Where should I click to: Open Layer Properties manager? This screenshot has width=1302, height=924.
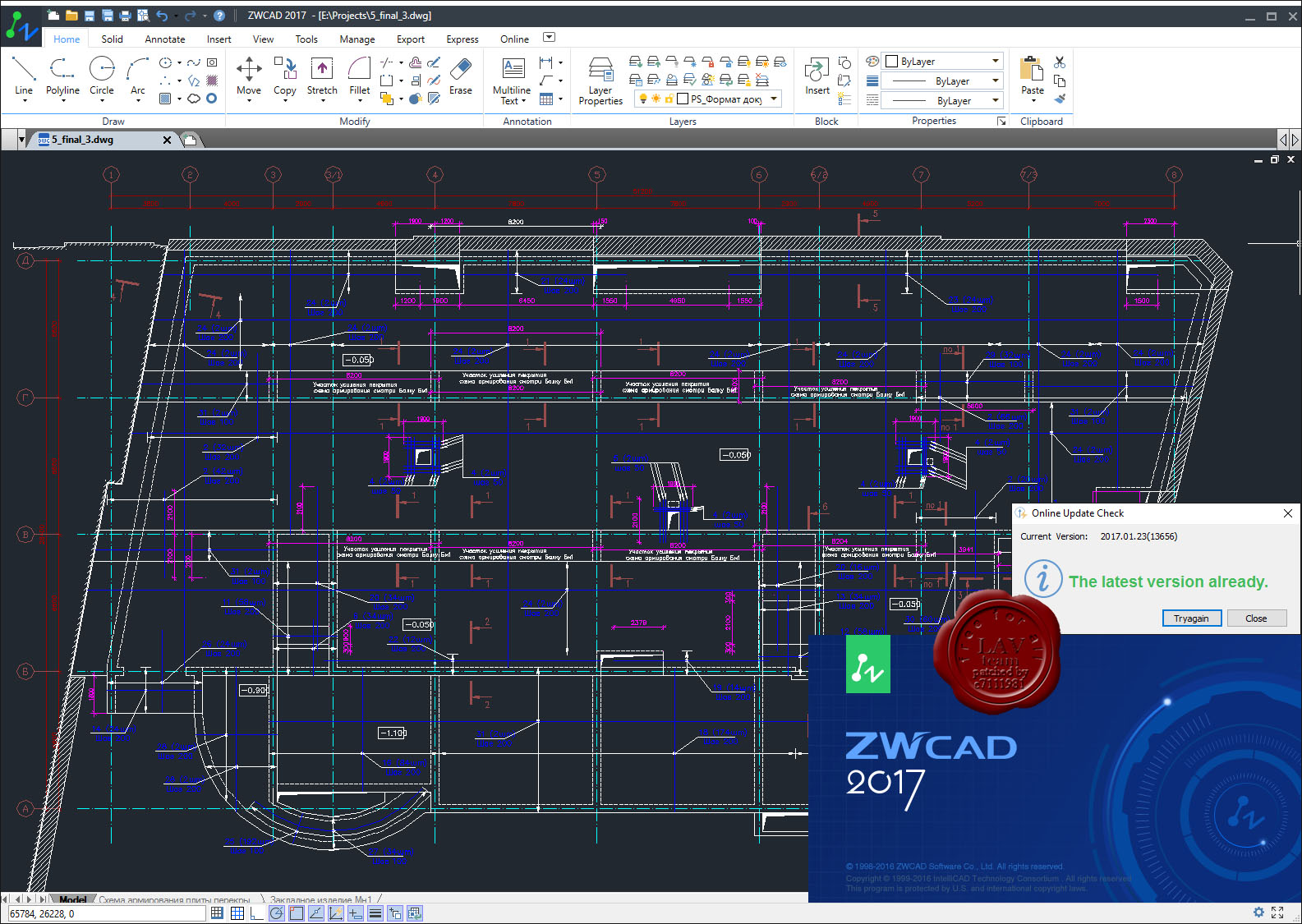[x=600, y=80]
